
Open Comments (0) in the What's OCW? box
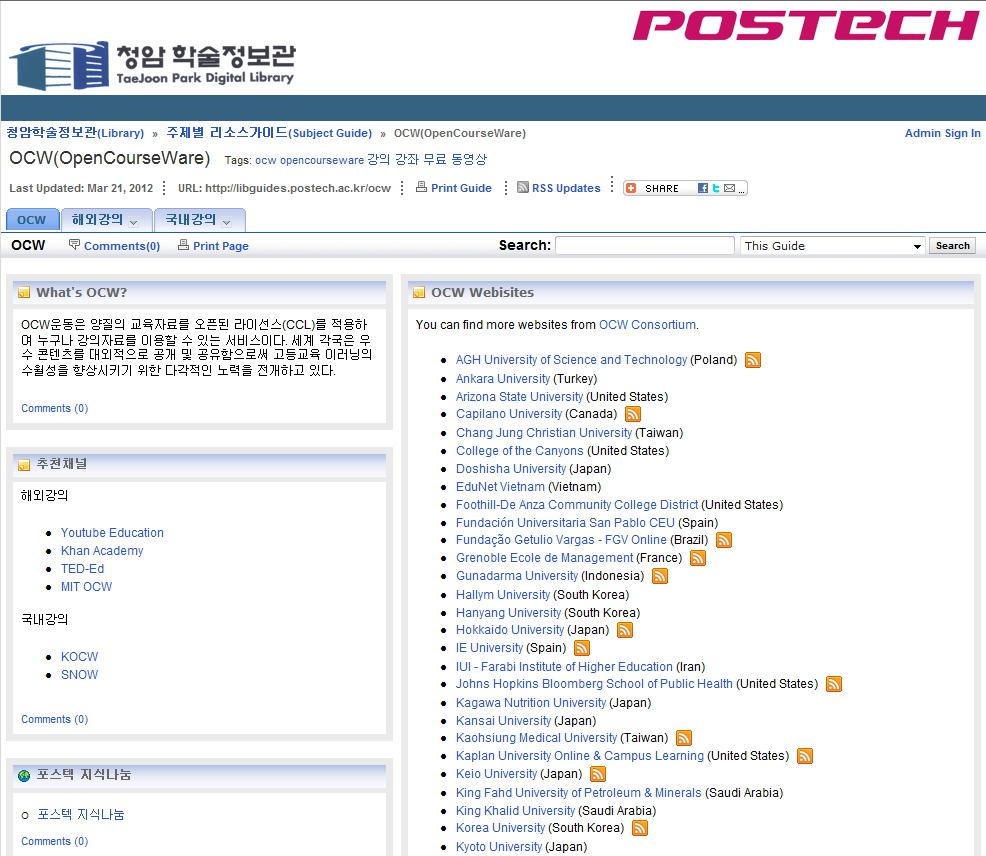(x=55, y=408)
